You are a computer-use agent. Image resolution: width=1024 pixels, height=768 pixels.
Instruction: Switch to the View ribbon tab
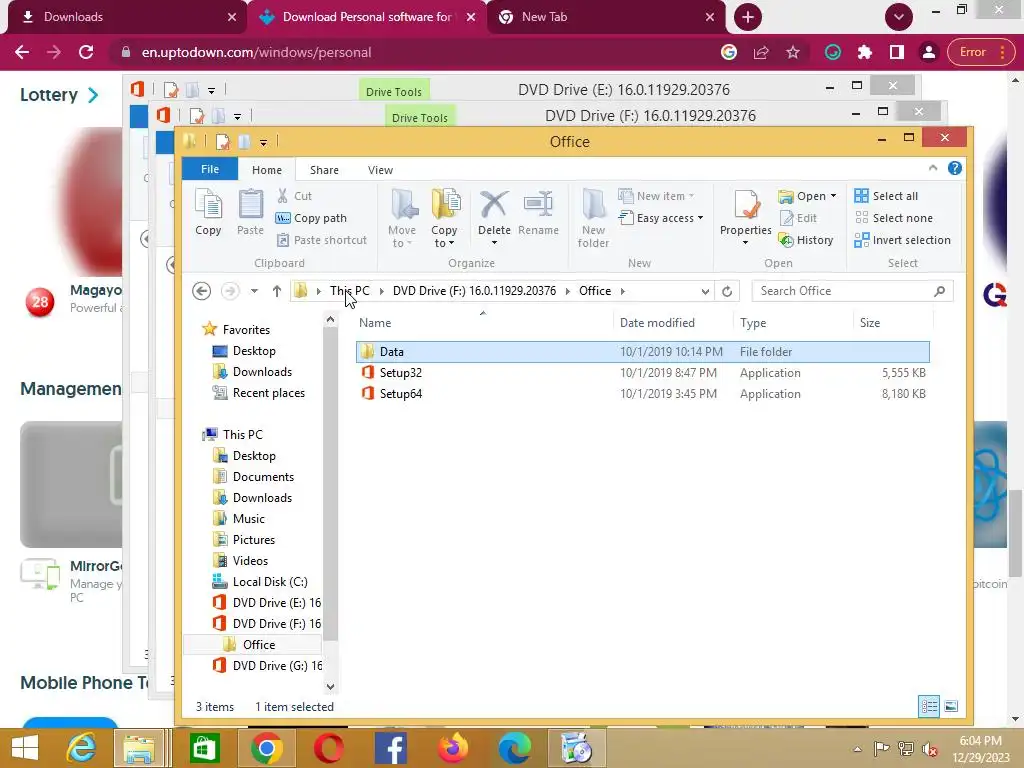(x=380, y=170)
